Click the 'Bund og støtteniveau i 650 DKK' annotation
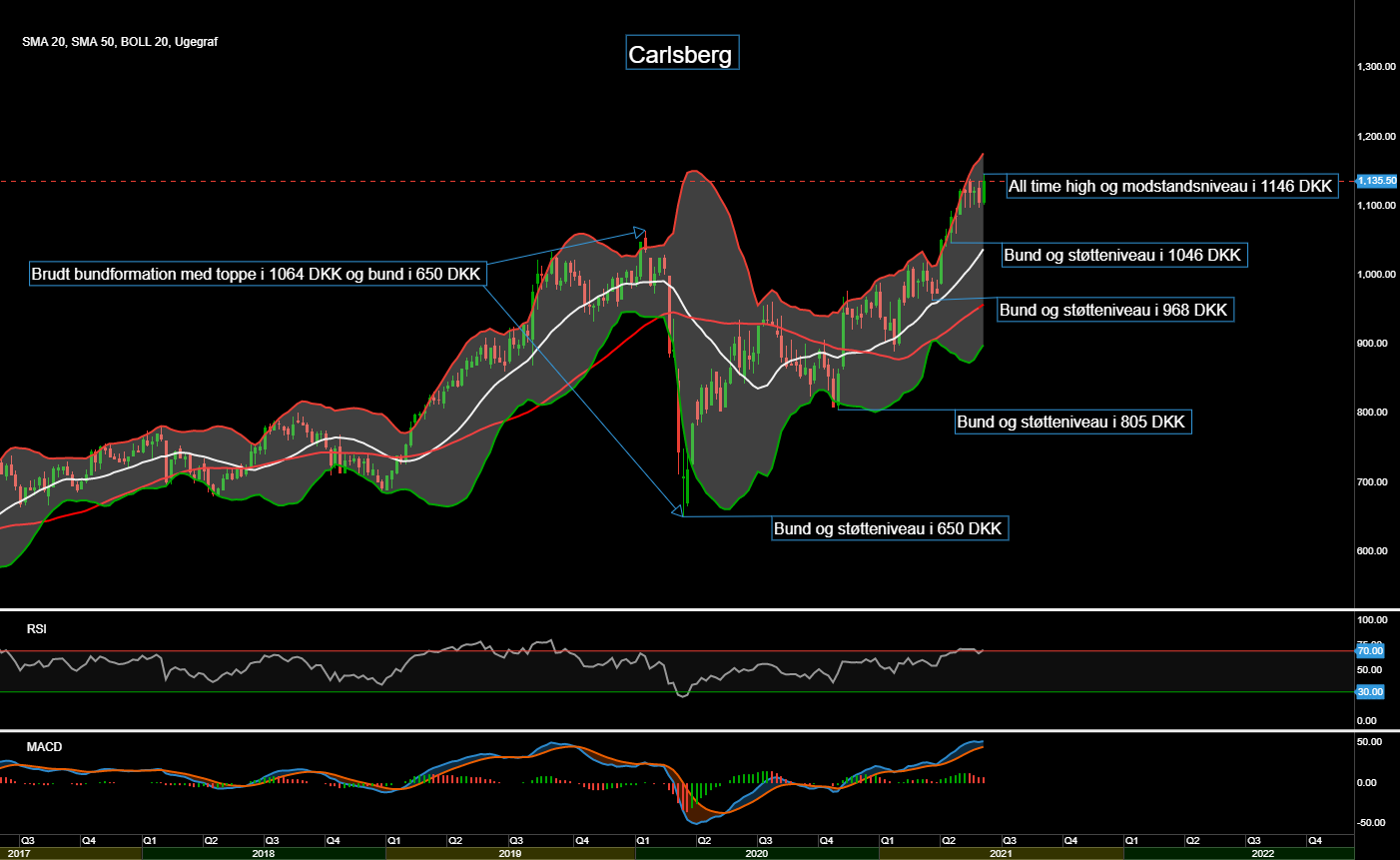Image resolution: width=1400 pixels, height=860 pixels. pos(890,528)
